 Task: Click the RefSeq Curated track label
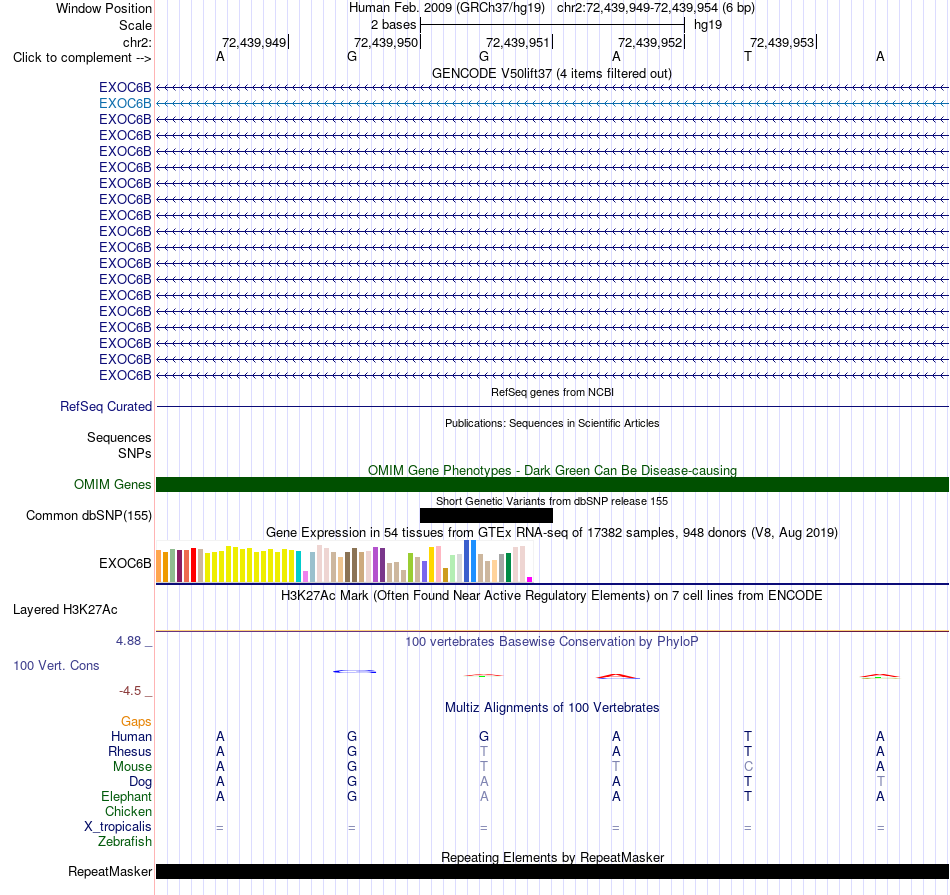tap(106, 407)
